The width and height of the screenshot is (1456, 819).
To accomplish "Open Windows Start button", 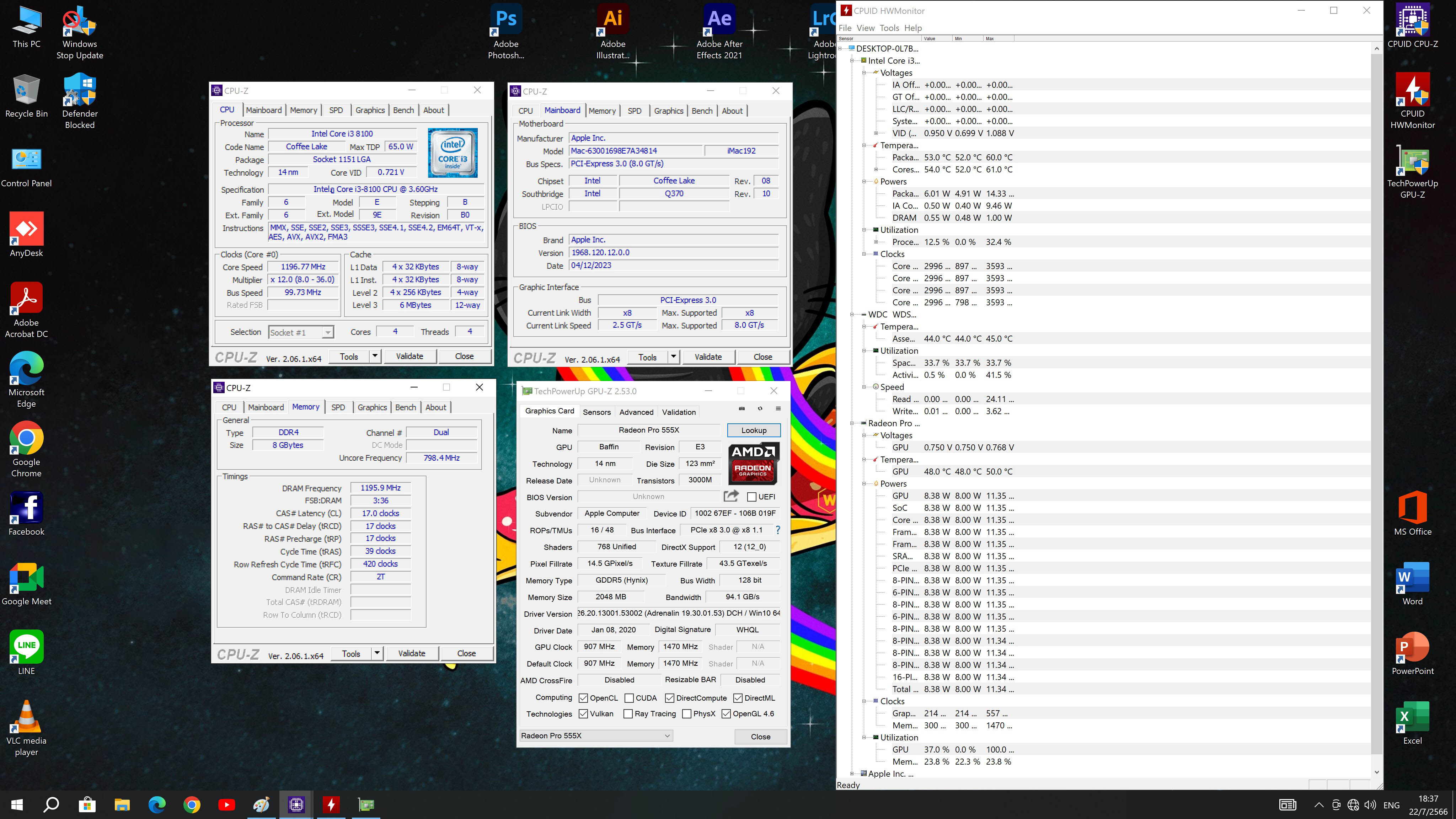I will coord(17,804).
